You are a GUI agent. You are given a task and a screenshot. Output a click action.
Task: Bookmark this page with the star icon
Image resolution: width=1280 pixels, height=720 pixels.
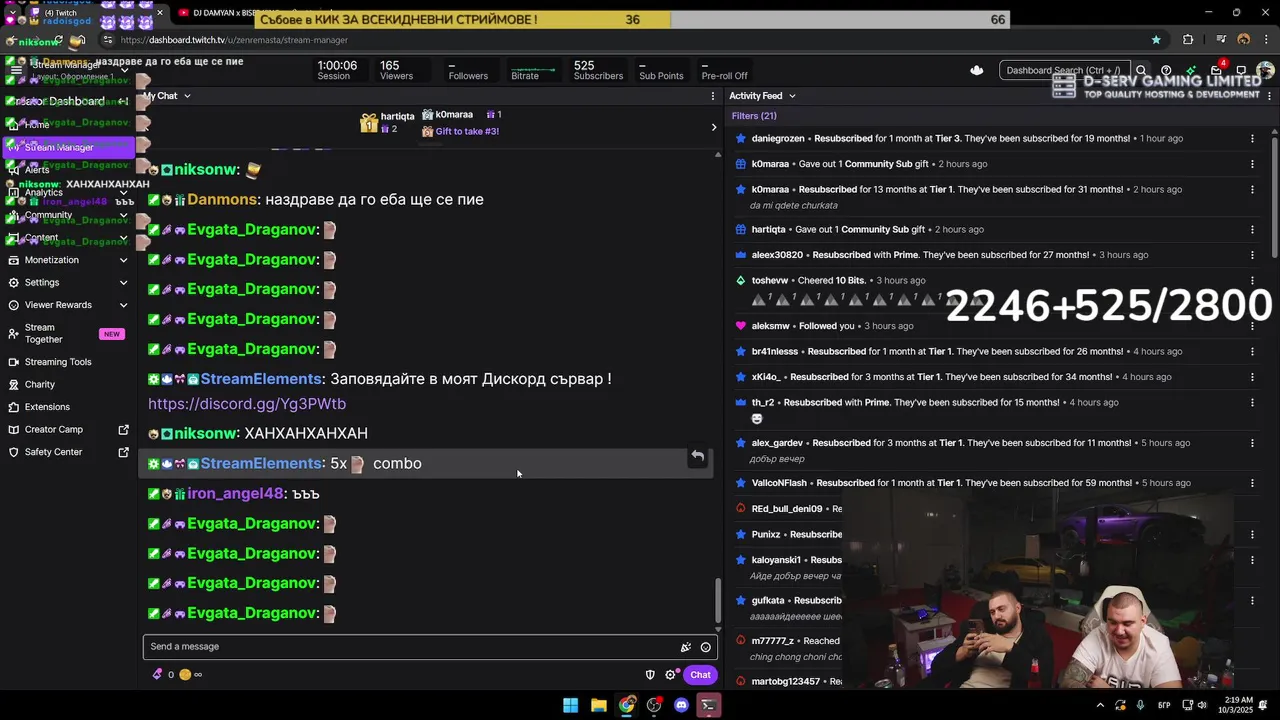point(1157,40)
